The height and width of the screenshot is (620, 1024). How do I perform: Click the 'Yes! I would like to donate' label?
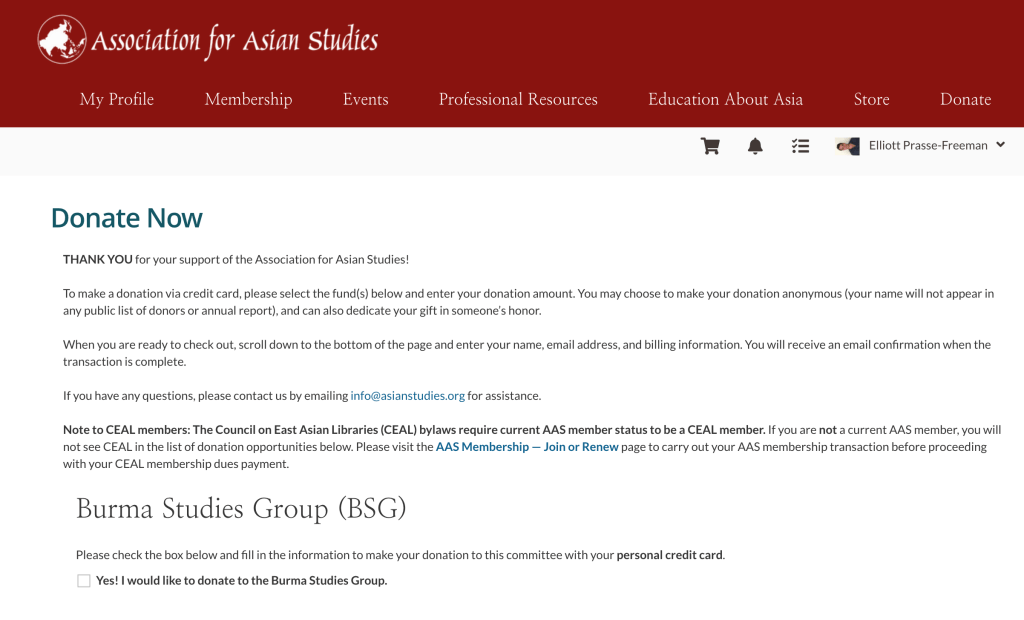point(241,581)
